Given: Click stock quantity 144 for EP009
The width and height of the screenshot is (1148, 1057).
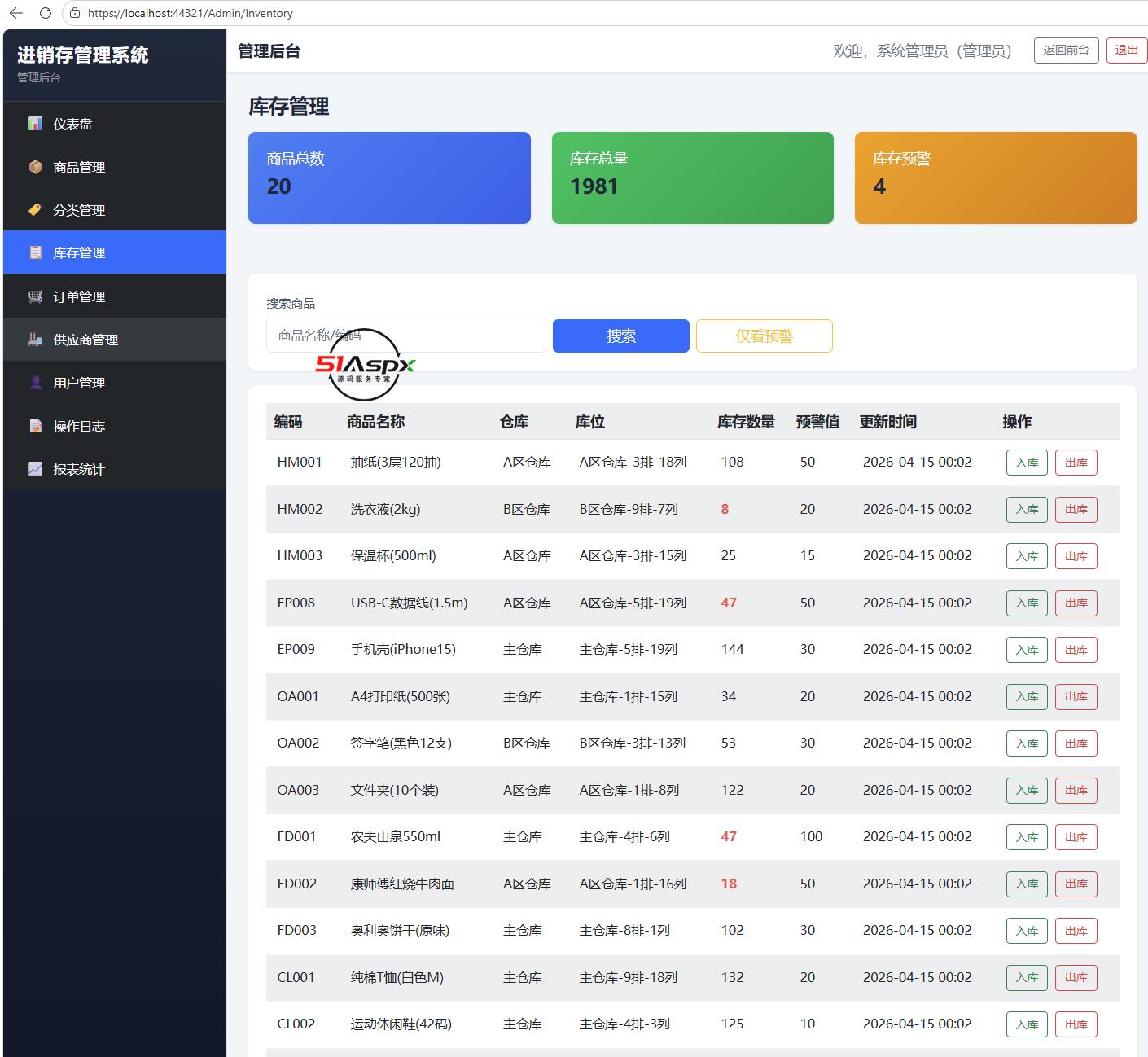Looking at the screenshot, I should tap(732, 649).
